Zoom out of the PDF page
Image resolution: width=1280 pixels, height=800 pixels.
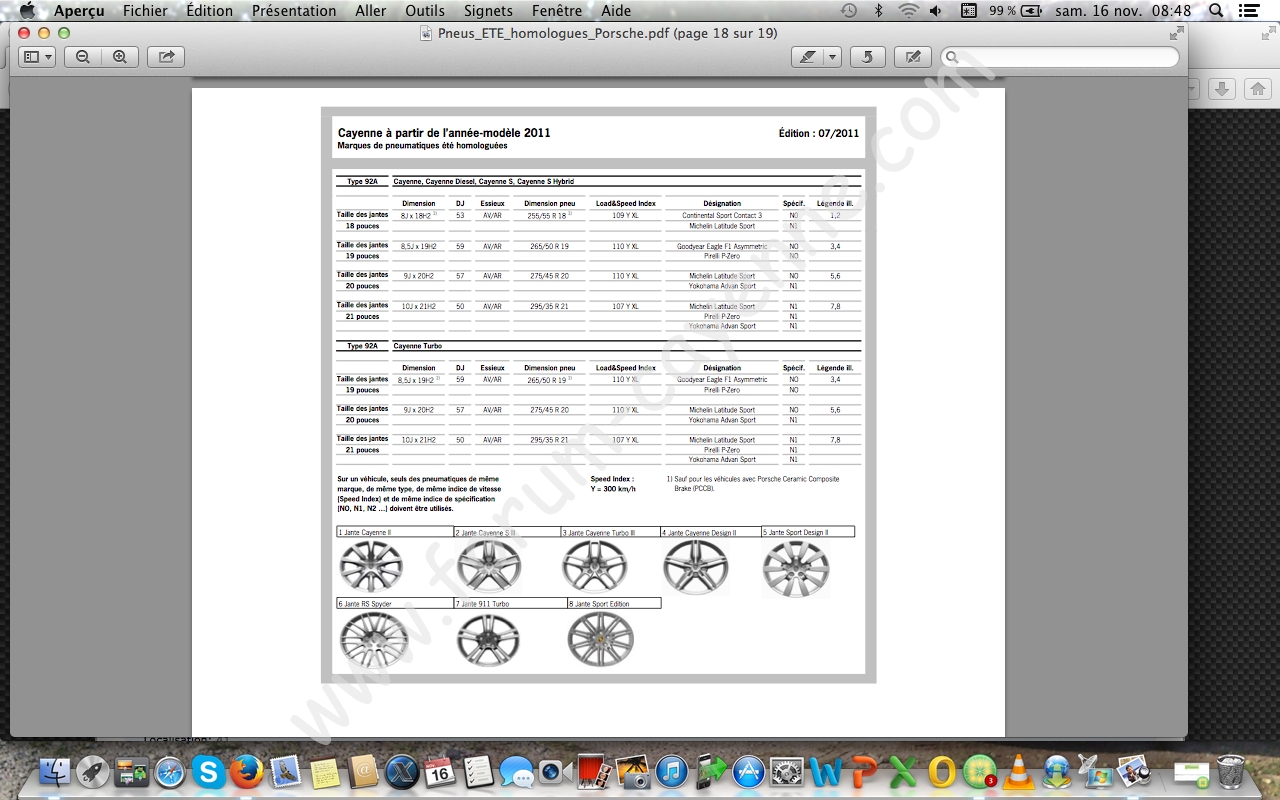(x=83, y=57)
